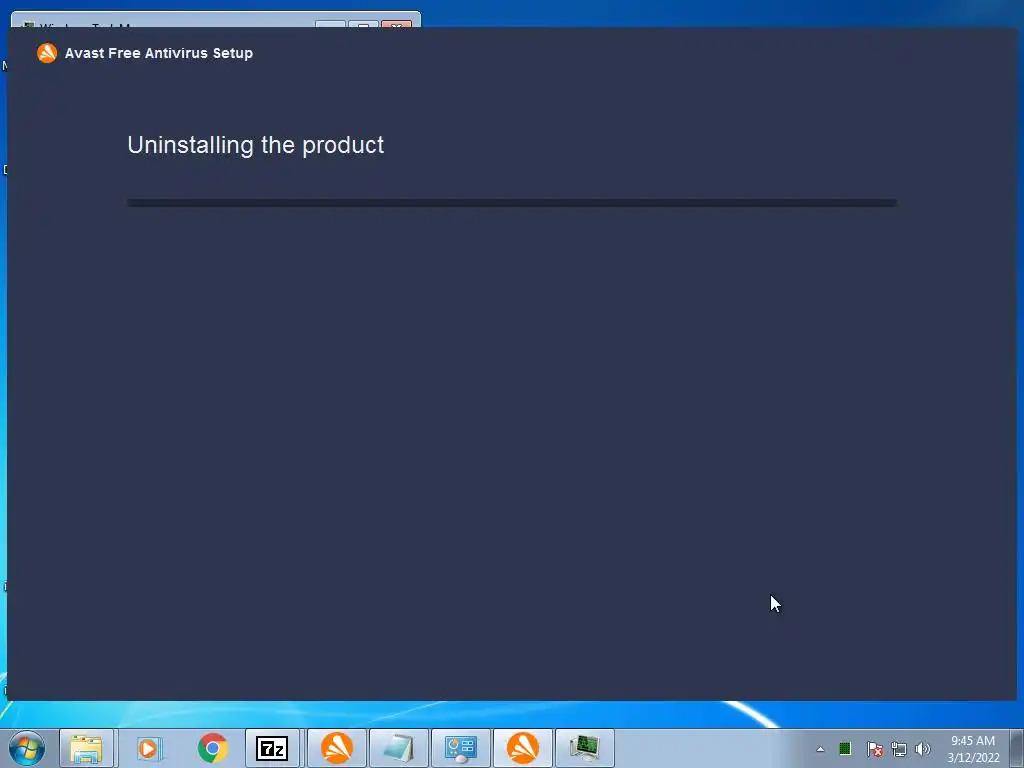Click the Show Desktop strip
Image resolution: width=1024 pixels, height=768 pixels.
coord(1017,748)
